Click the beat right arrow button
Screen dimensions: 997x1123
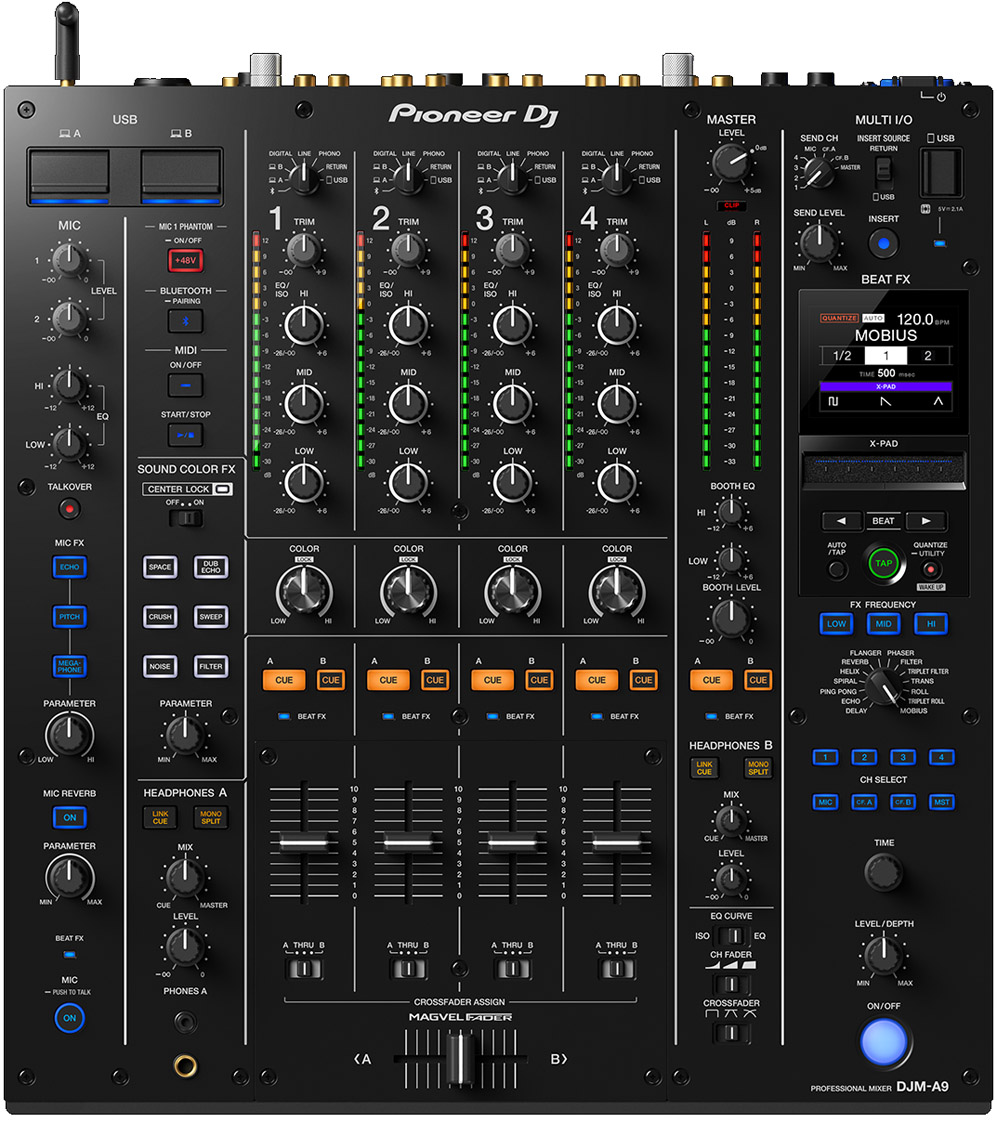(926, 521)
